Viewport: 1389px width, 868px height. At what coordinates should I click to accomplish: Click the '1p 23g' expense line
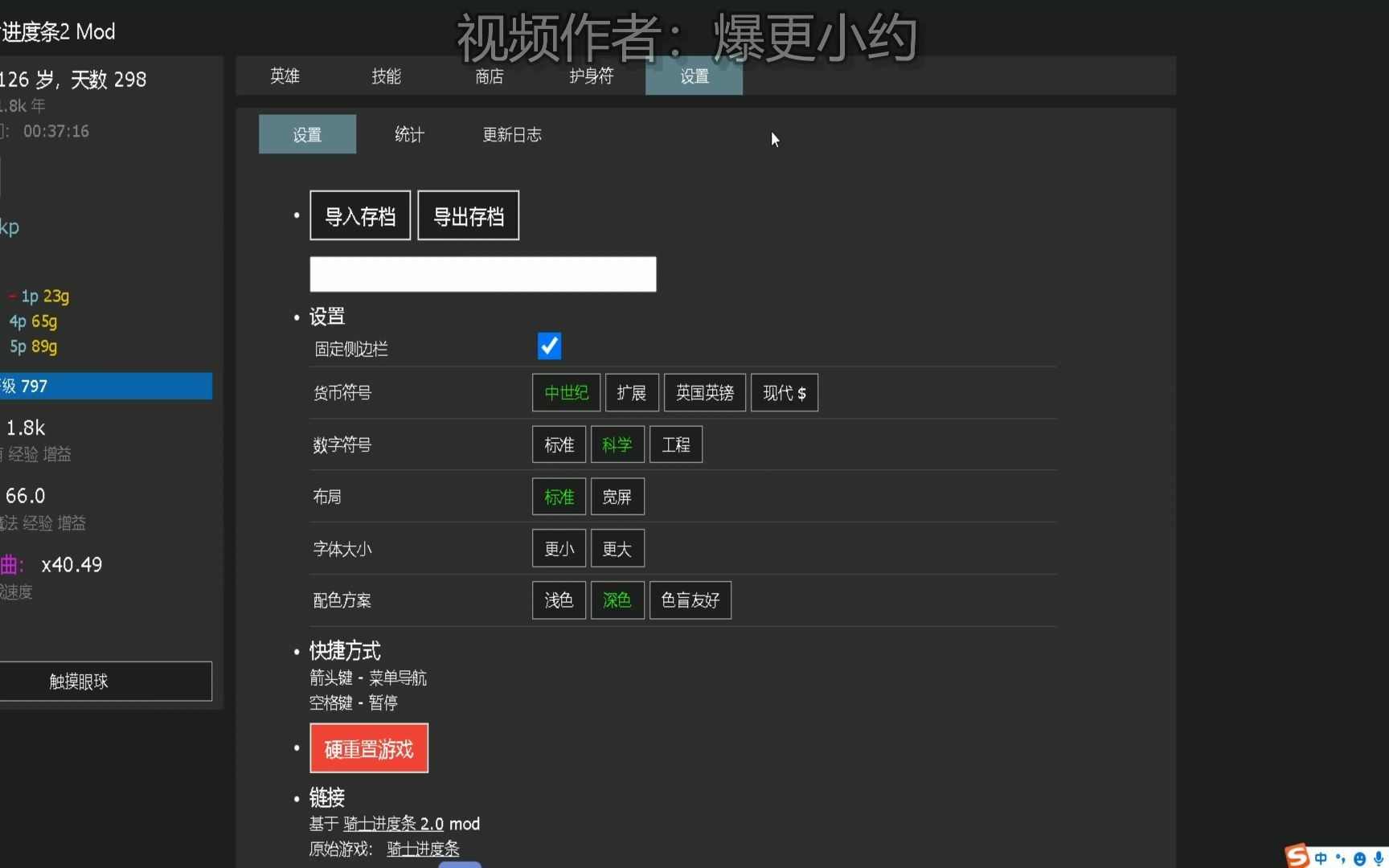[x=45, y=296]
